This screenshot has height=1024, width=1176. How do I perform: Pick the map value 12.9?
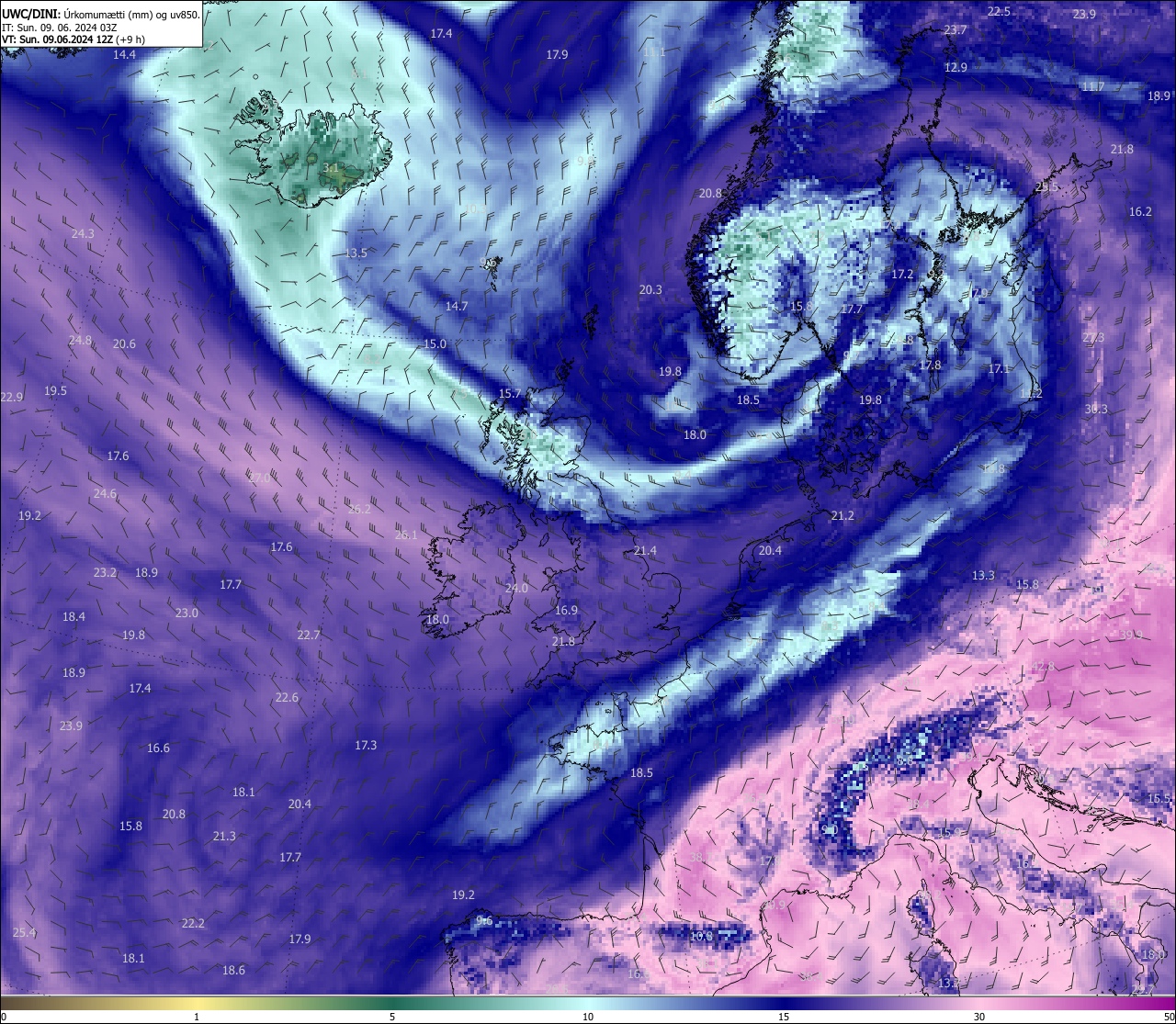click(955, 67)
